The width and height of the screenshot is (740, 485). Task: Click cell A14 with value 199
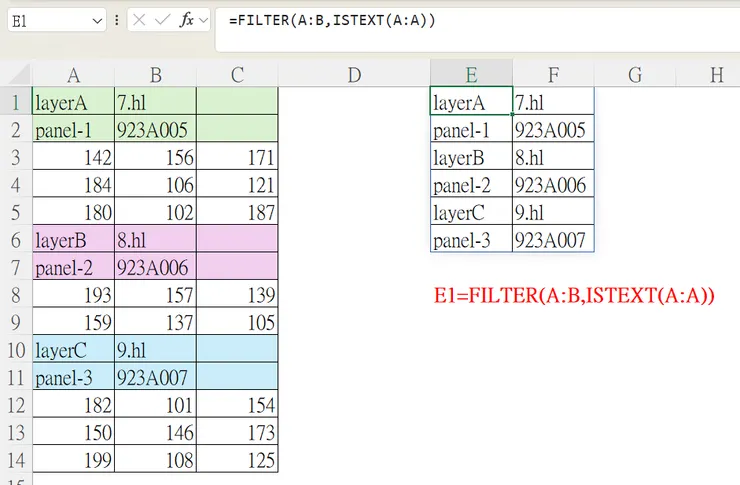click(73, 460)
